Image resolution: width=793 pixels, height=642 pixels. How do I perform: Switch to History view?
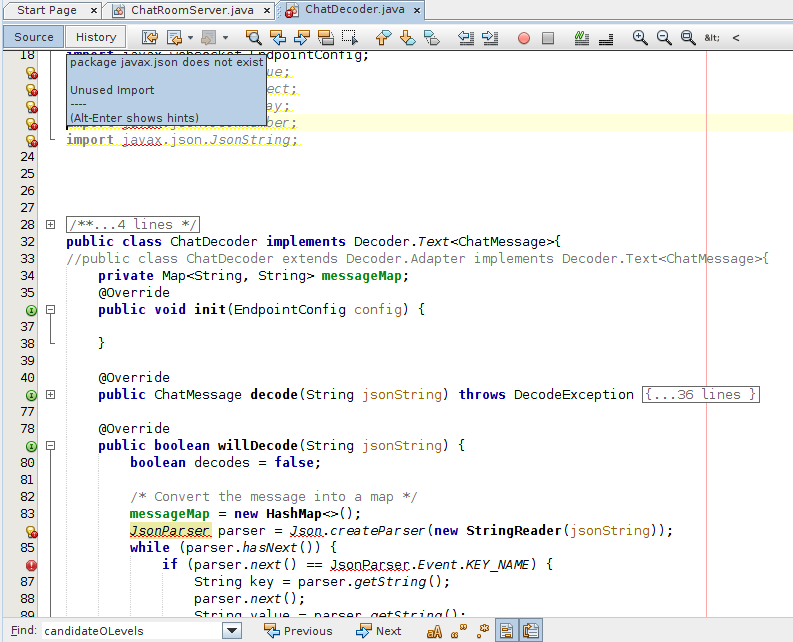tap(96, 37)
